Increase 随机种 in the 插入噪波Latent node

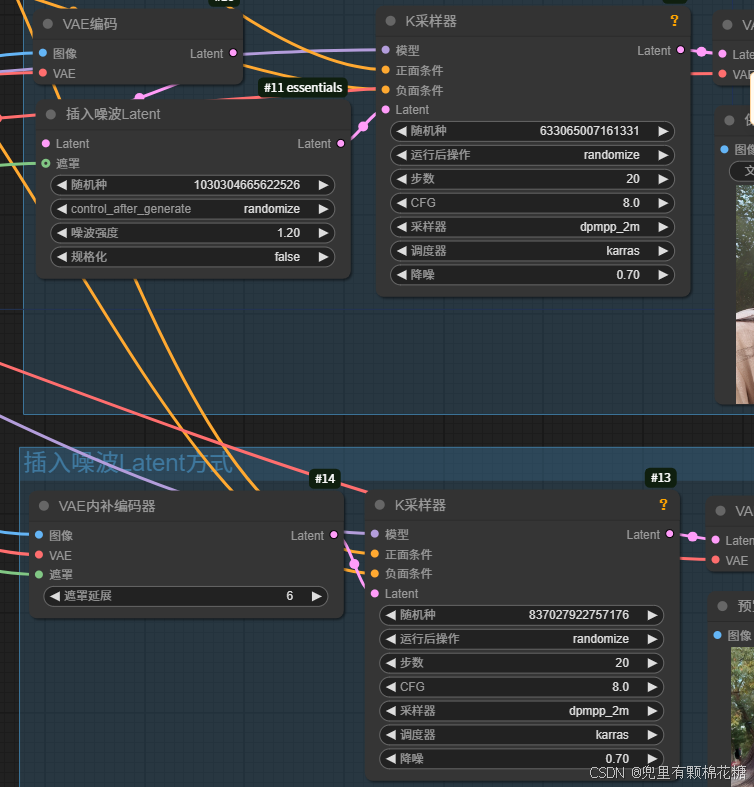(x=323, y=185)
